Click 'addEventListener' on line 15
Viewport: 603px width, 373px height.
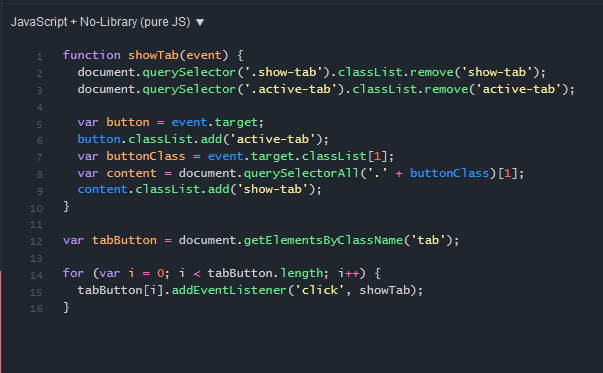[x=229, y=290]
